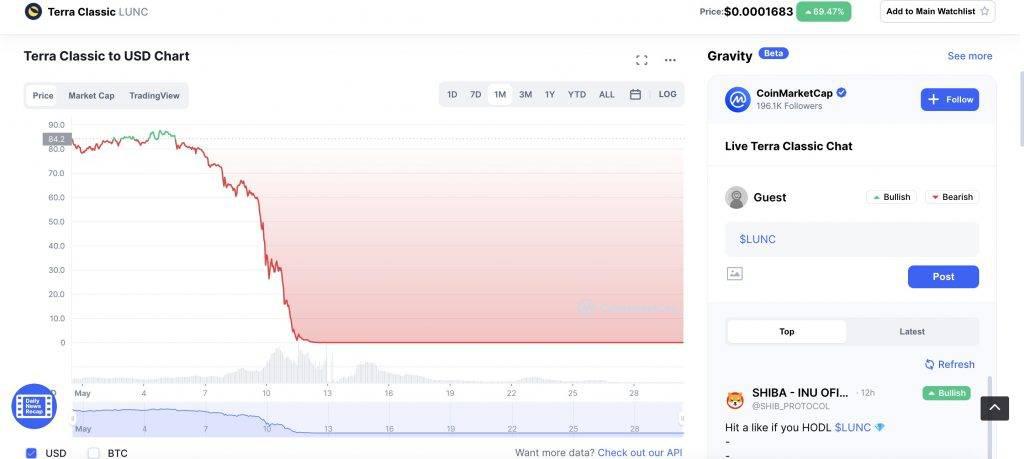Click the fullscreen chart icon
This screenshot has width=1024, height=459.
pos(642,60)
